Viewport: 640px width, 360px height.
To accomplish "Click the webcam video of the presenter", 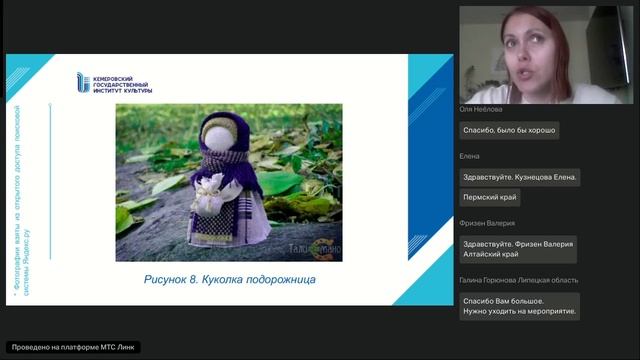I will [546, 55].
